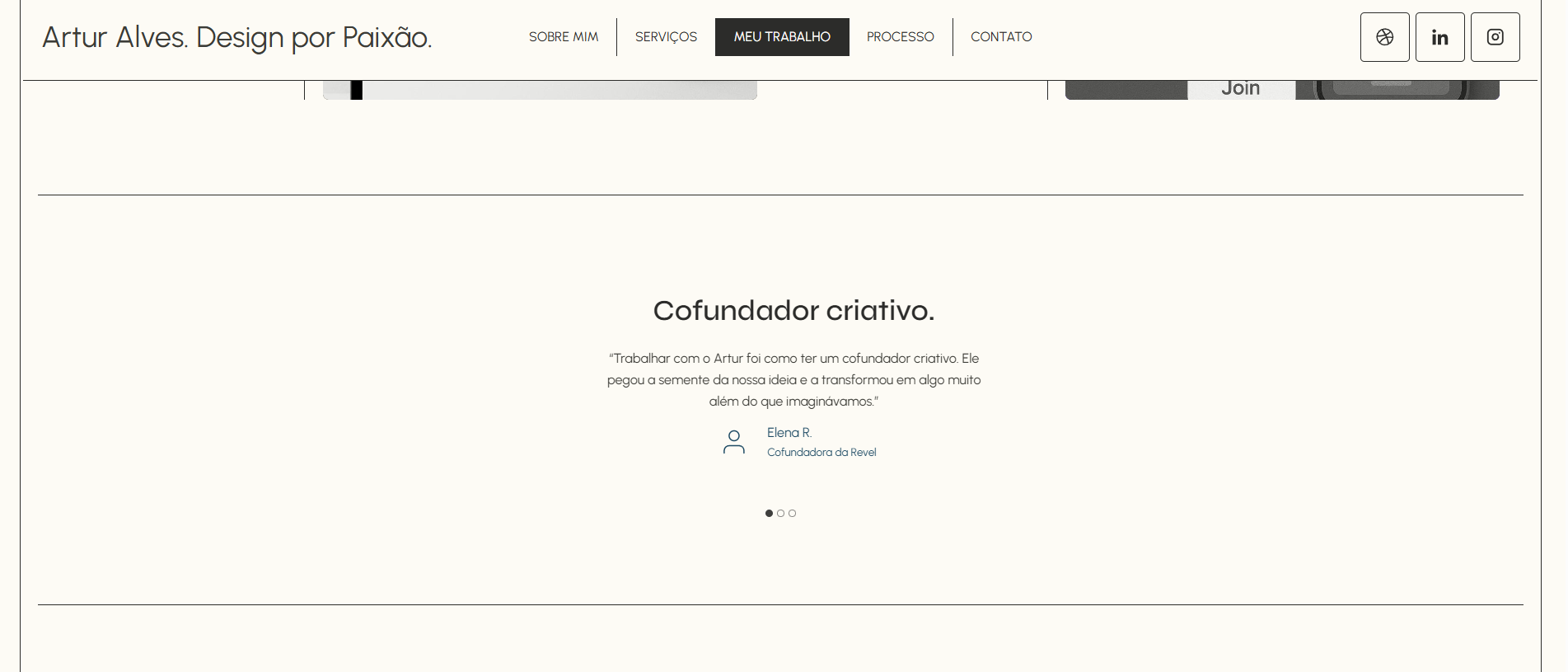
Task: Go to the SOBRE MIM section
Action: pyautogui.click(x=564, y=37)
